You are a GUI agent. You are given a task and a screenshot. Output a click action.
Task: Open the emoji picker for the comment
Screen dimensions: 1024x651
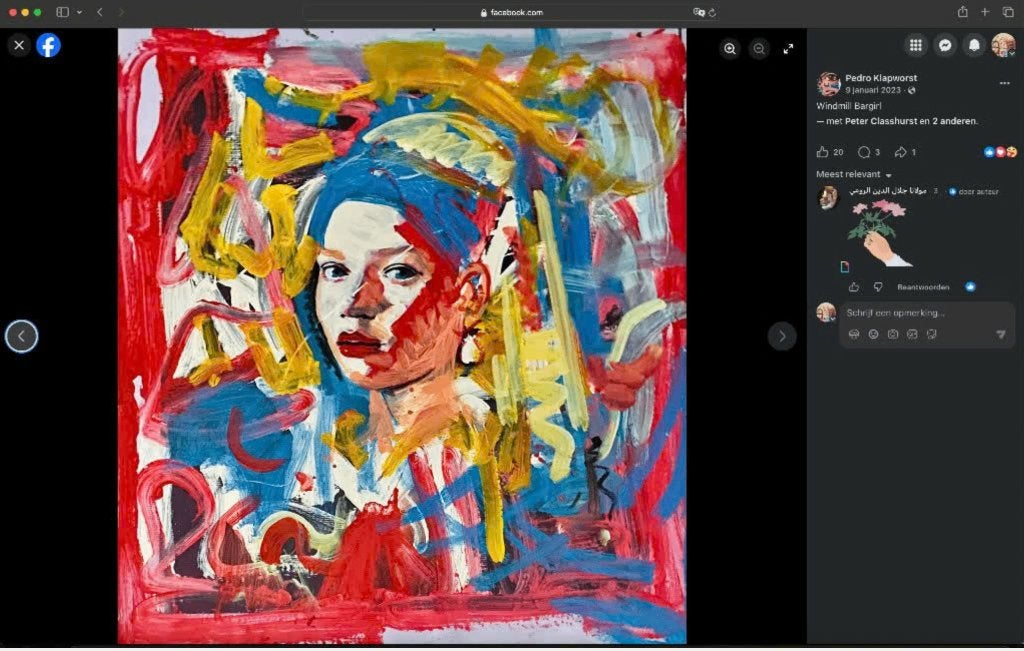click(873, 334)
